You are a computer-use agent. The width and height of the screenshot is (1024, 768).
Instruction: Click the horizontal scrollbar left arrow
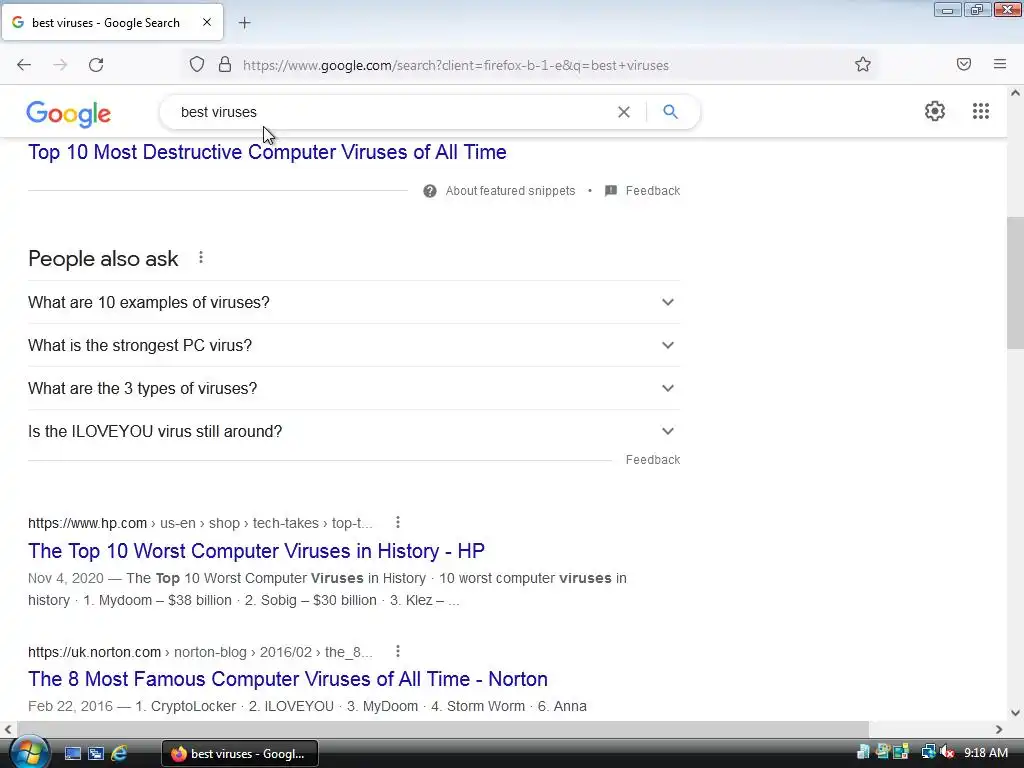coord(8,729)
